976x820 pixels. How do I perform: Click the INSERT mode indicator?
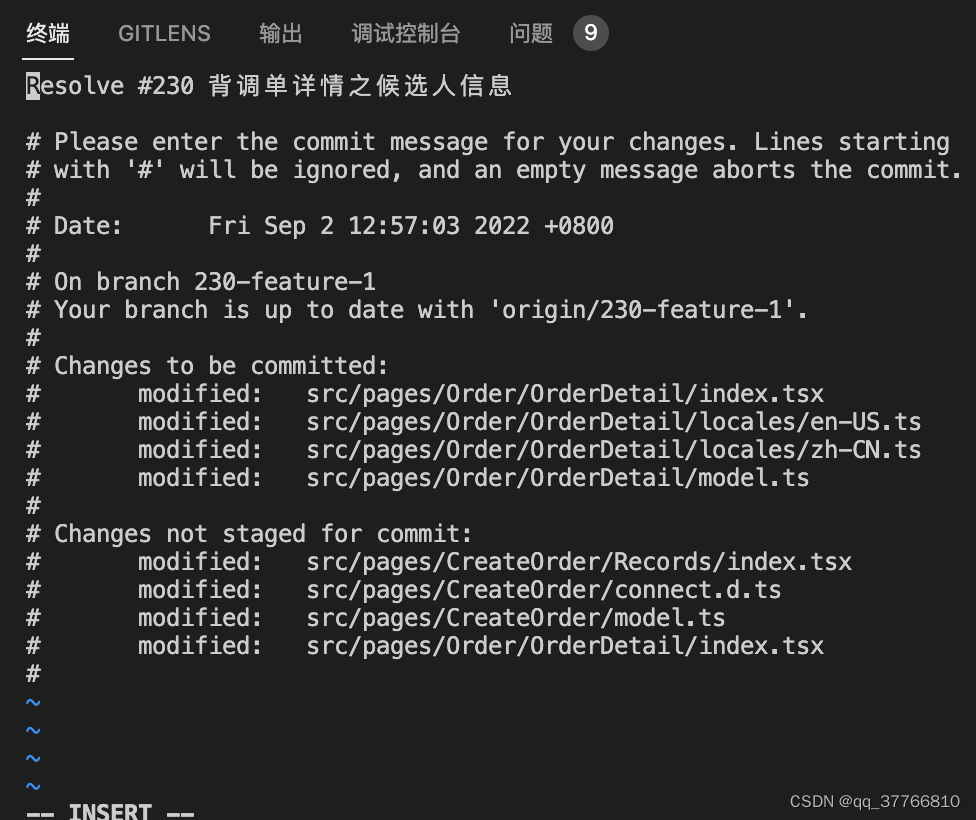tap(110, 810)
